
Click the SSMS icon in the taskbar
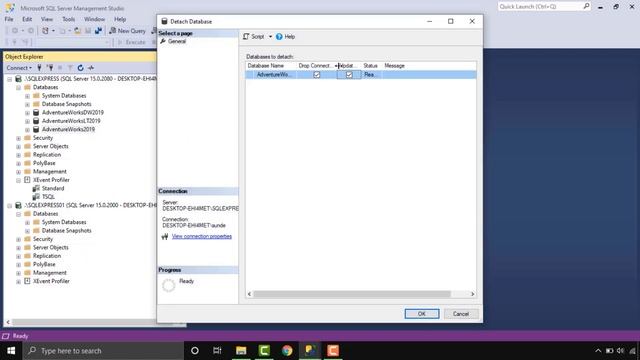coord(310,350)
